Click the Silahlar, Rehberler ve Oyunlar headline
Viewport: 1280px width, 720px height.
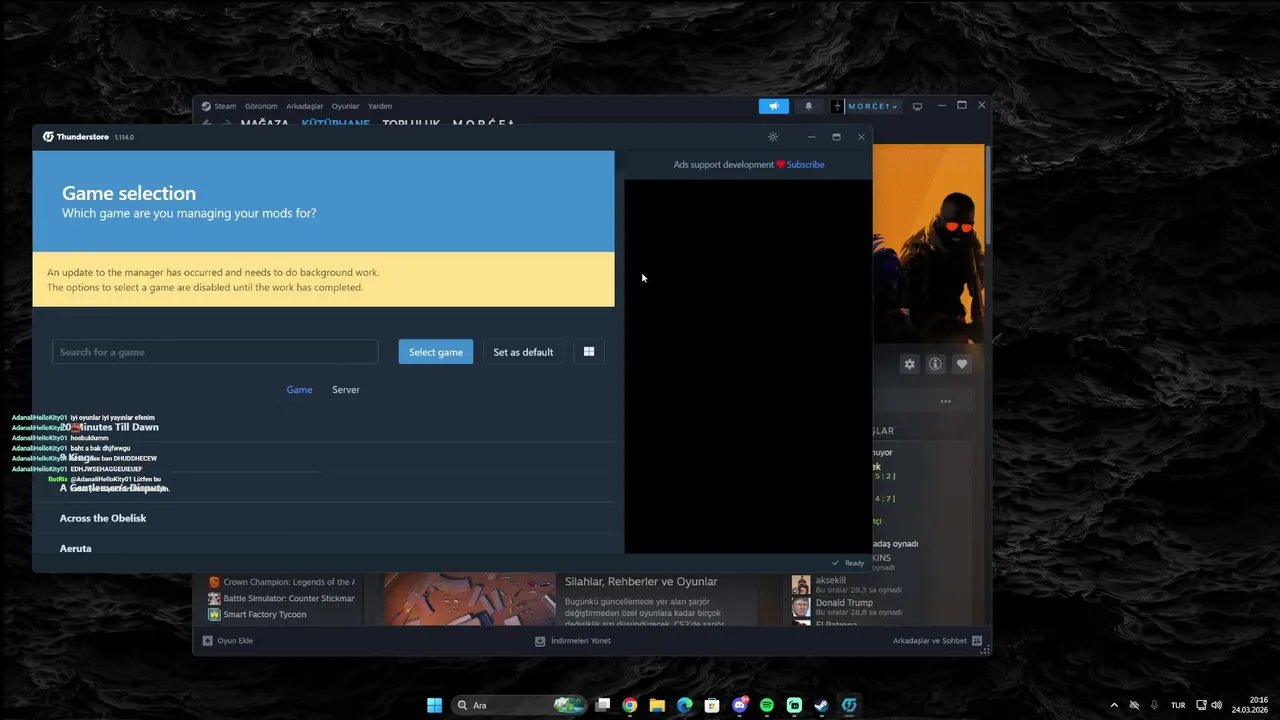pyautogui.click(x=641, y=582)
